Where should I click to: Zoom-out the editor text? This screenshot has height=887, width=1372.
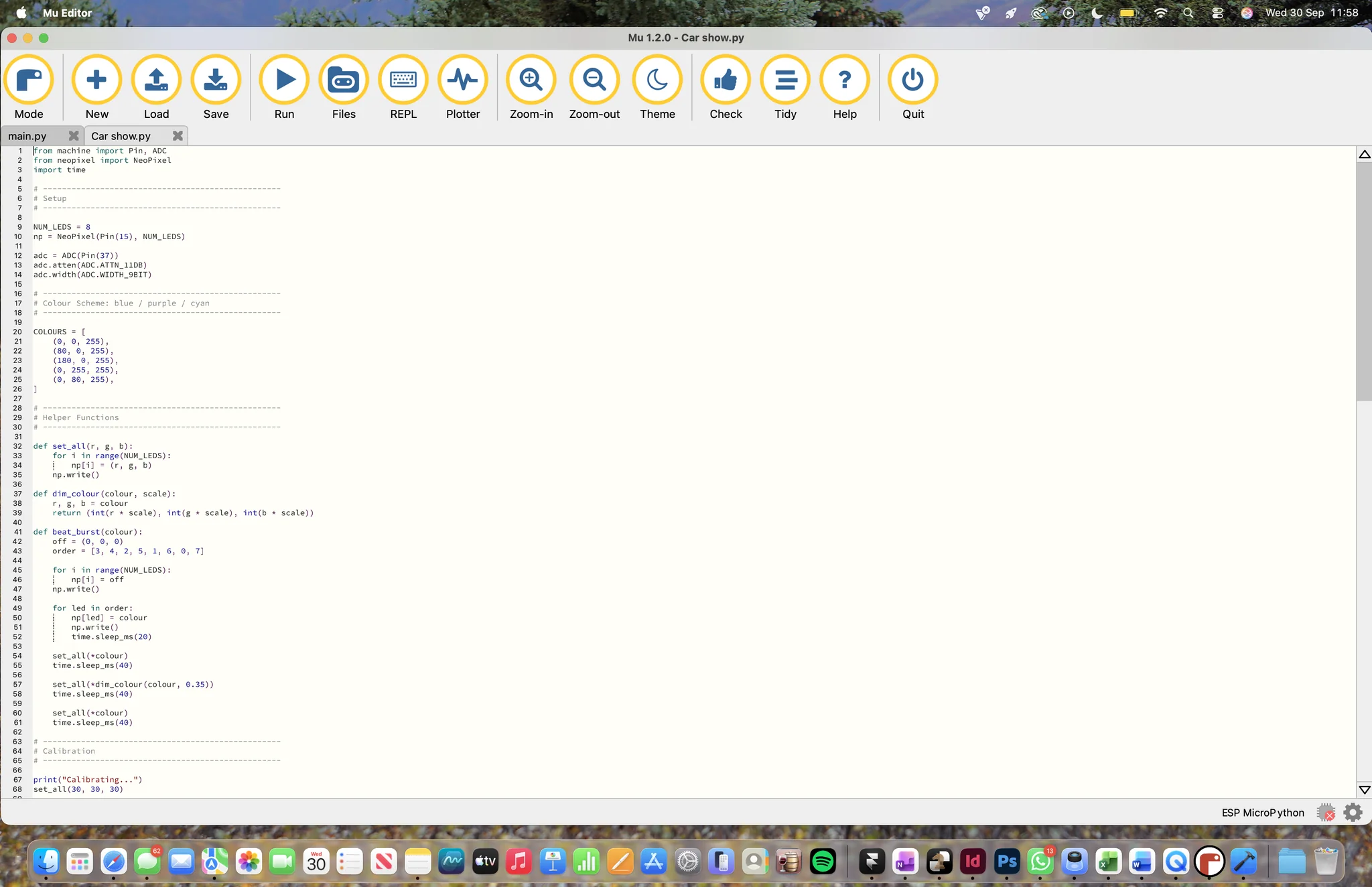tap(594, 87)
